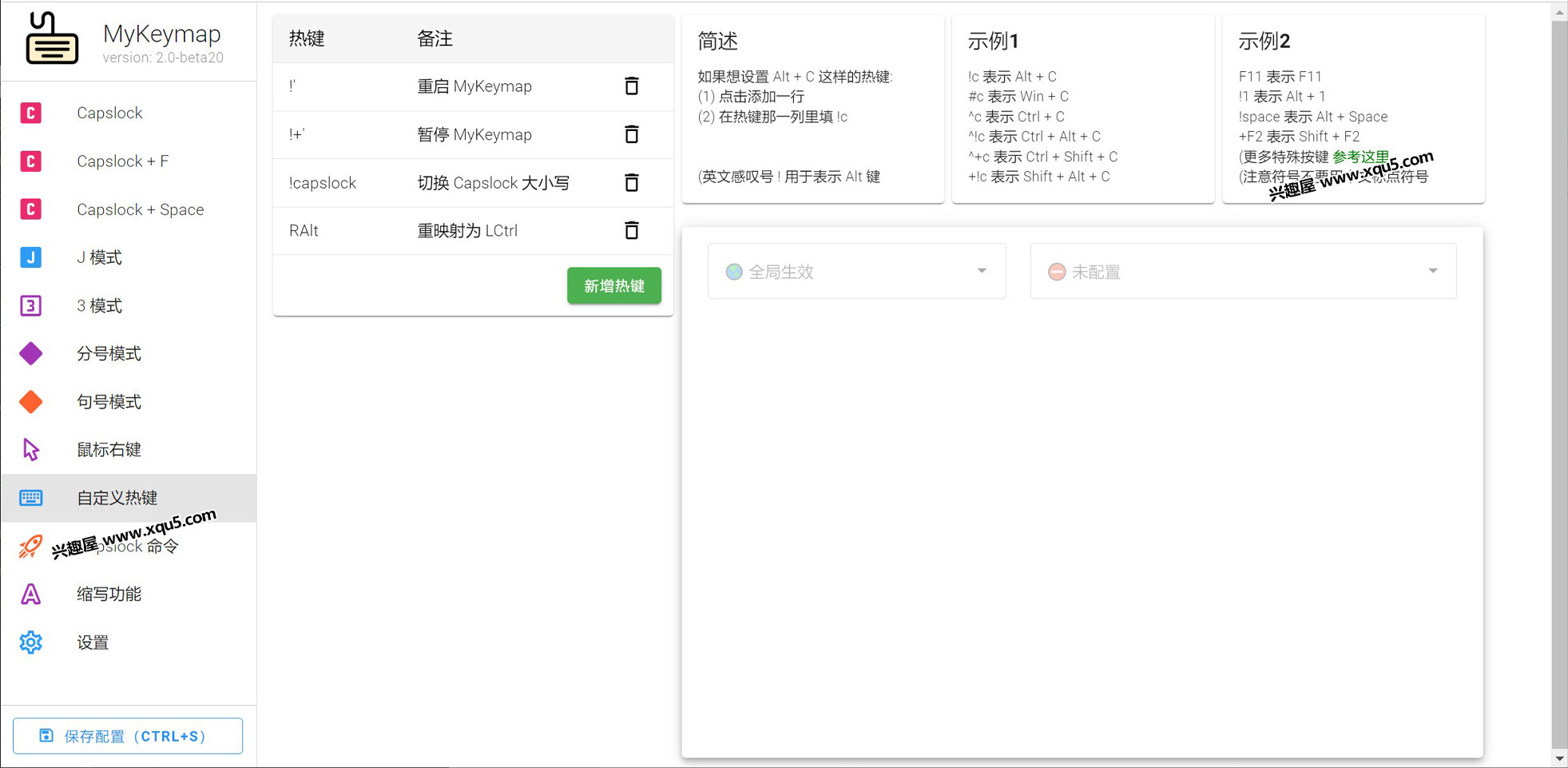Open the Capslock + F section
The width and height of the screenshot is (1568, 768).
pyautogui.click(x=129, y=161)
